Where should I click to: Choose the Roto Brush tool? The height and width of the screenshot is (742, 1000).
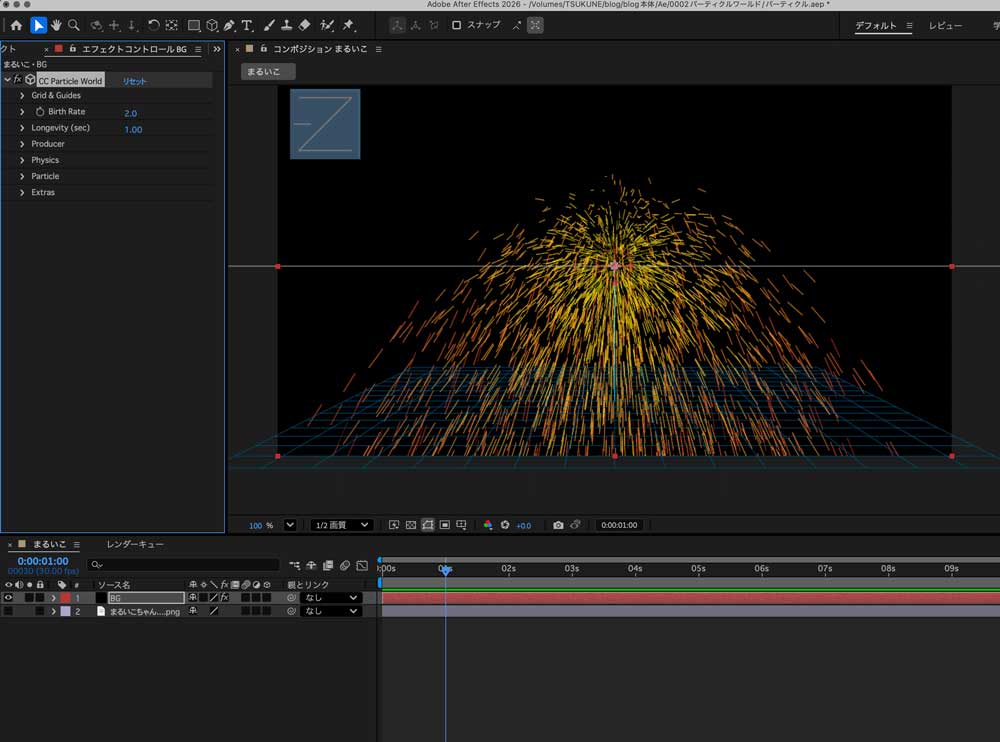(327, 25)
